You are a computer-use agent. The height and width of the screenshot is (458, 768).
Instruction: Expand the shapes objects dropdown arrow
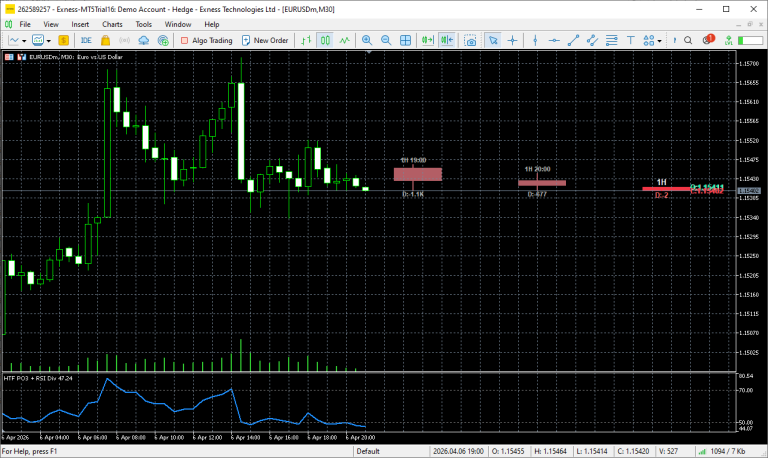pyautogui.click(x=659, y=41)
